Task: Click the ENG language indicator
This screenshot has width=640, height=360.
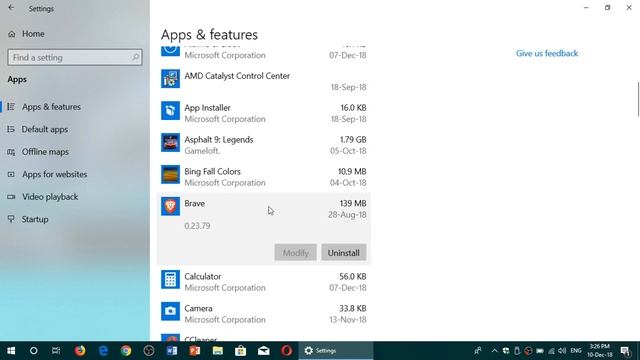Action: click(576, 351)
